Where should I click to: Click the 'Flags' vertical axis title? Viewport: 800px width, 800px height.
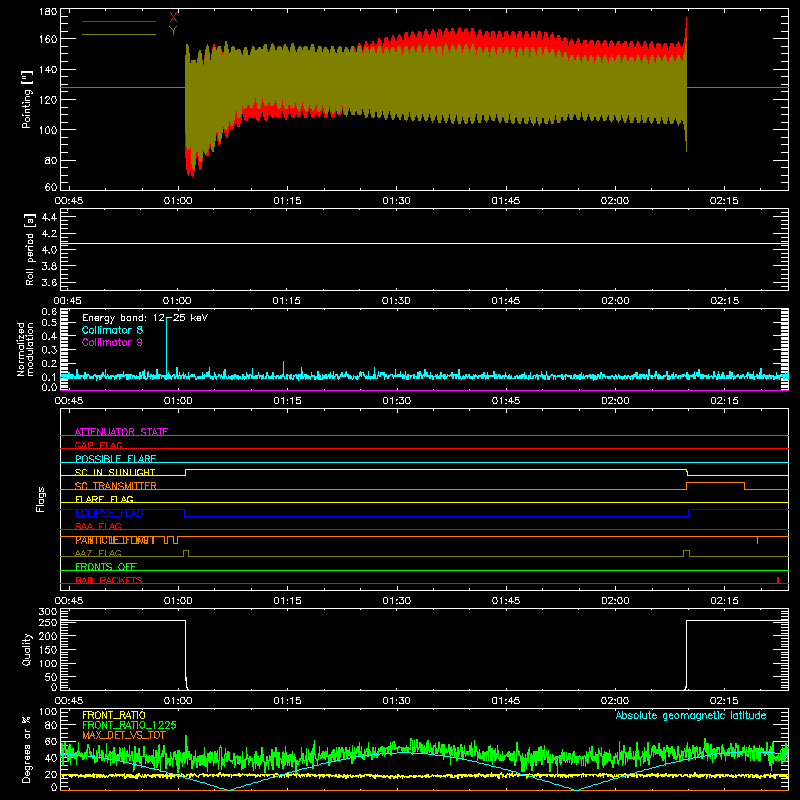41,499
